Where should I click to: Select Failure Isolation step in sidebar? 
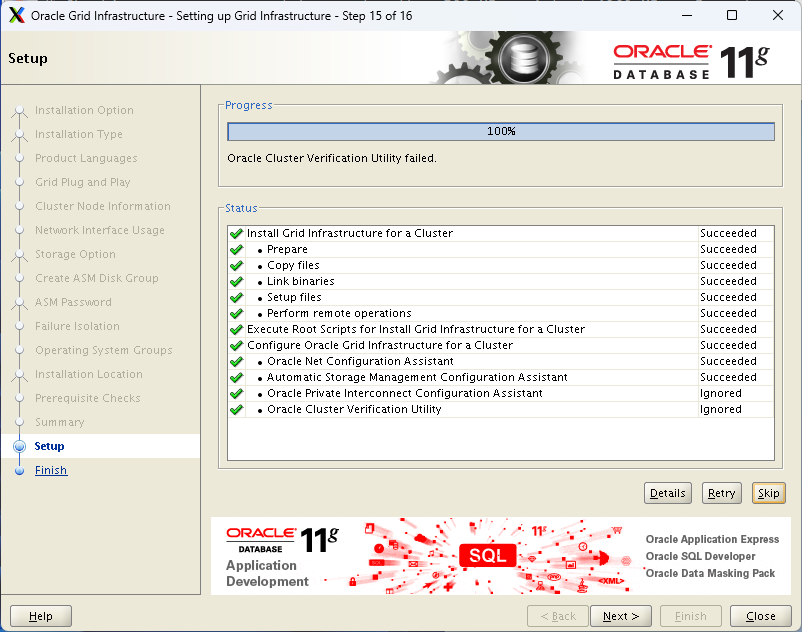pos(77,326)
